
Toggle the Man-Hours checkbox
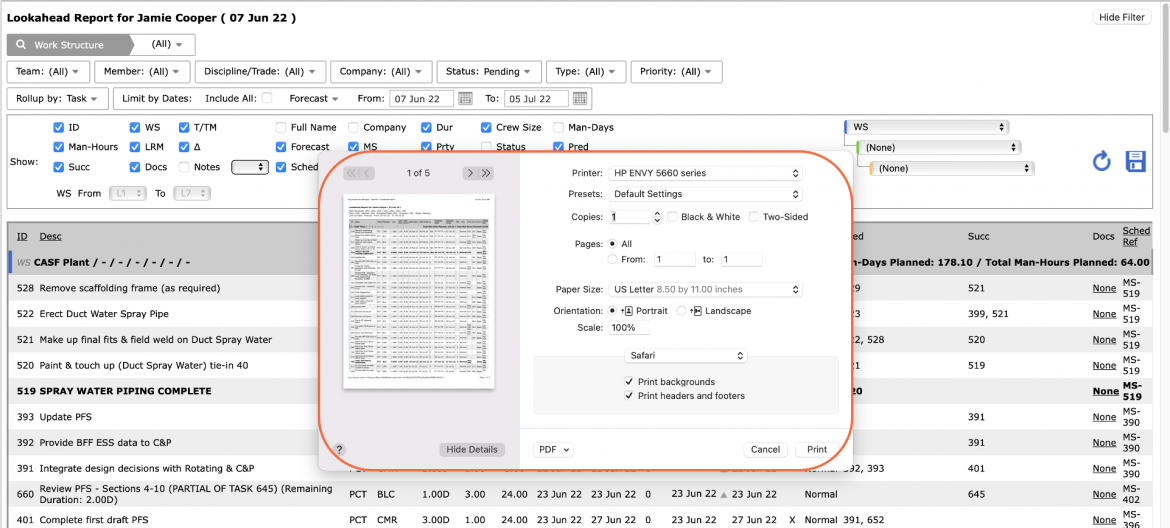pyautogui.click(x=59, y=147)
